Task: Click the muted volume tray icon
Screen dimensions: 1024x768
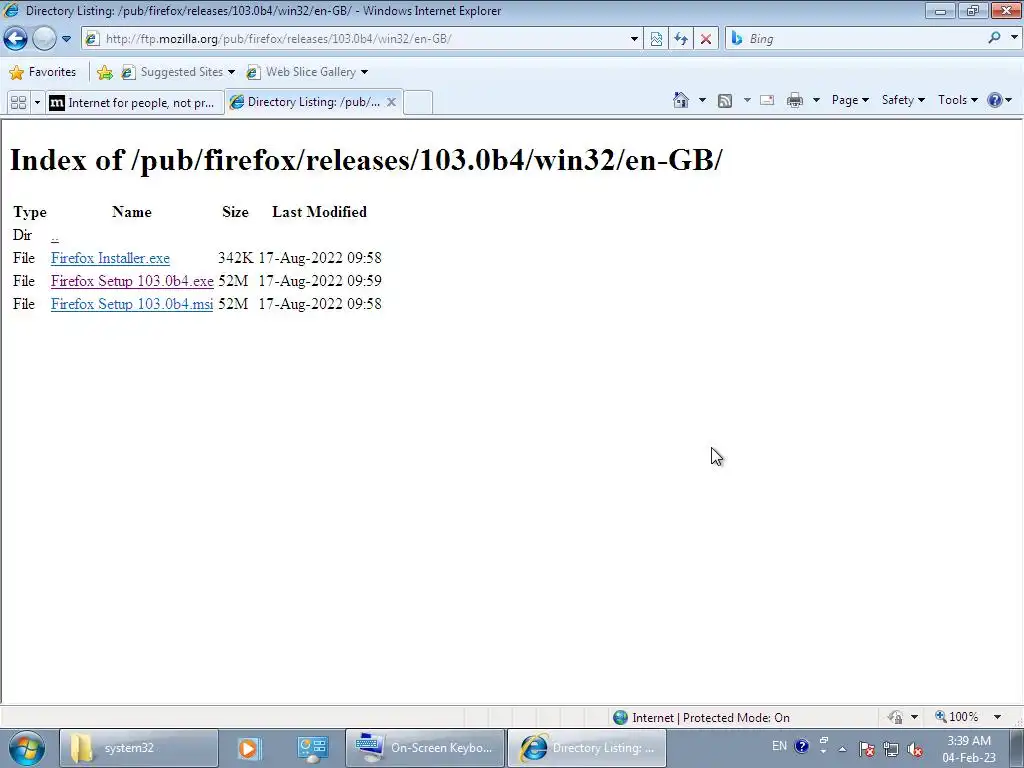Action: (915, 749)
